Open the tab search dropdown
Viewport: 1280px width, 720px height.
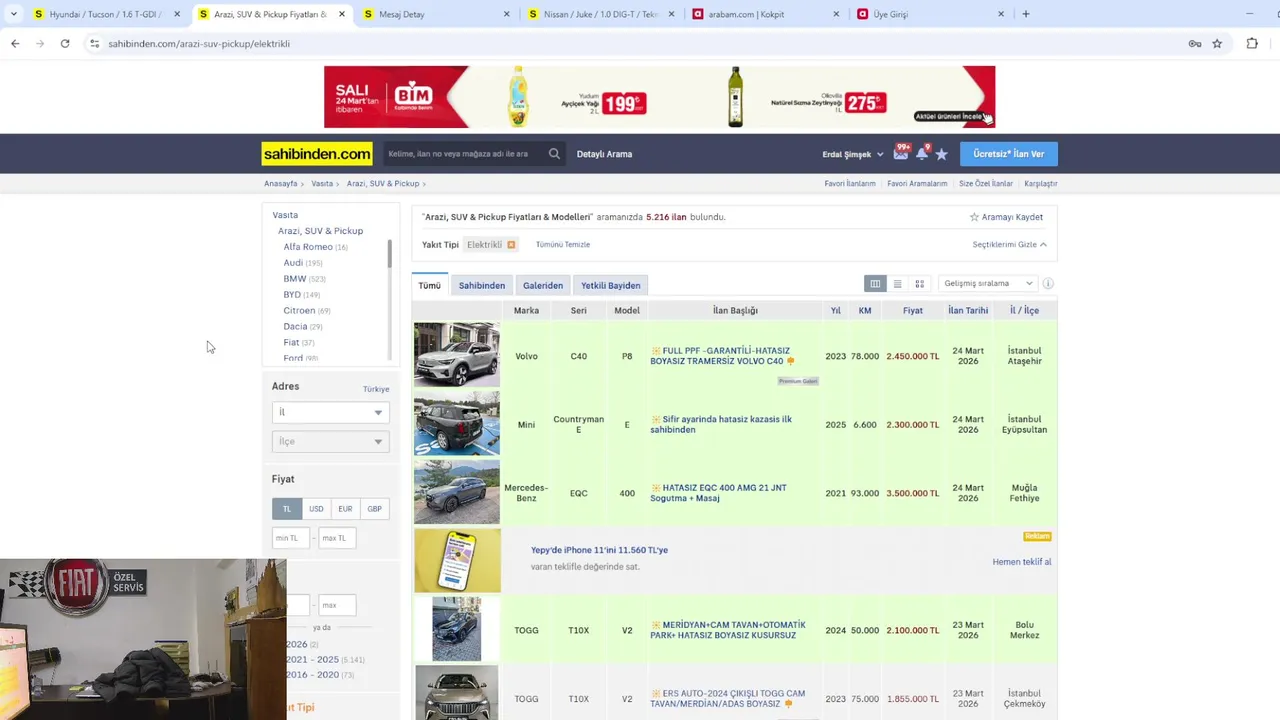tap(13, 14)
